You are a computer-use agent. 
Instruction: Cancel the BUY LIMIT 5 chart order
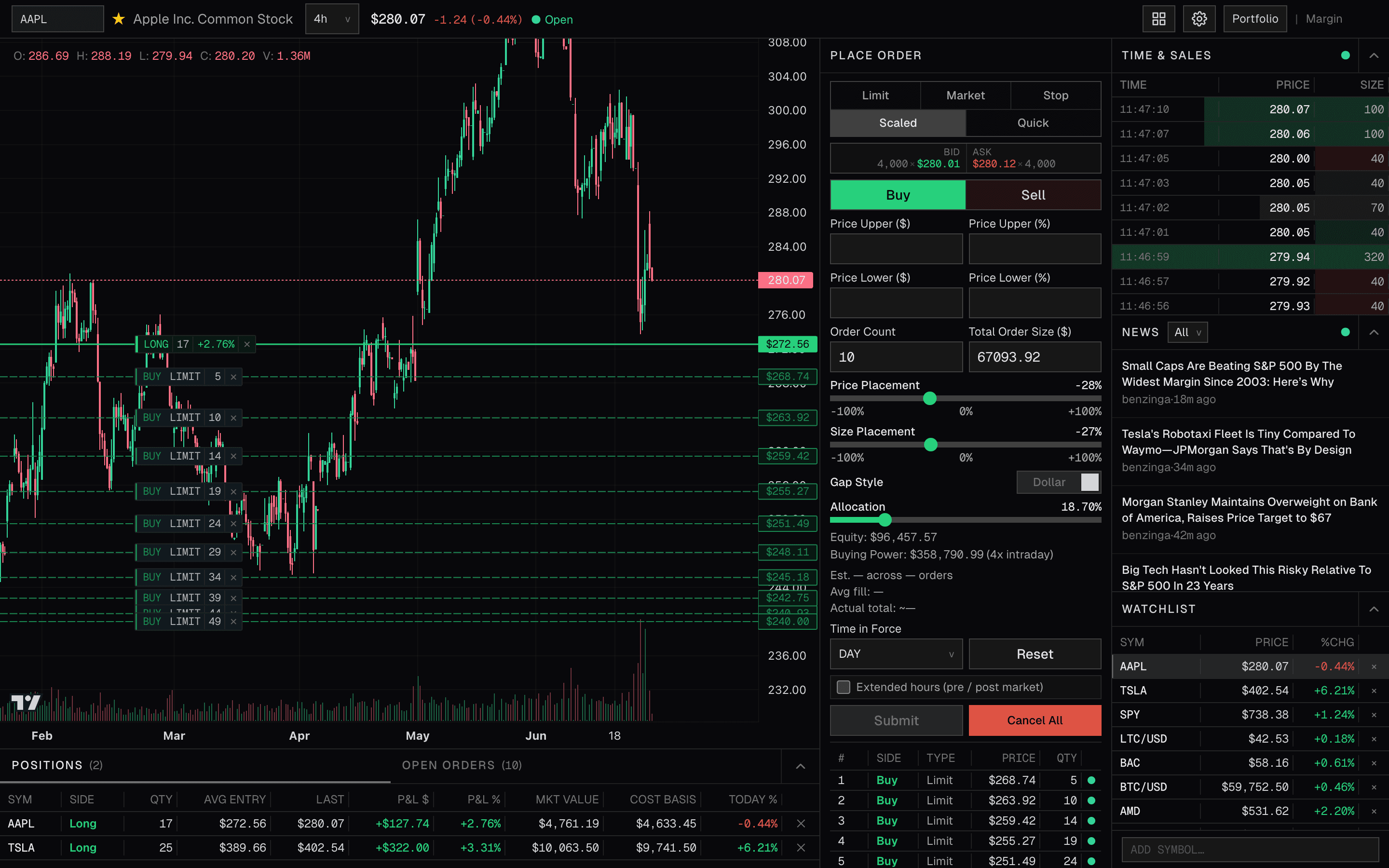pos(233,377)
